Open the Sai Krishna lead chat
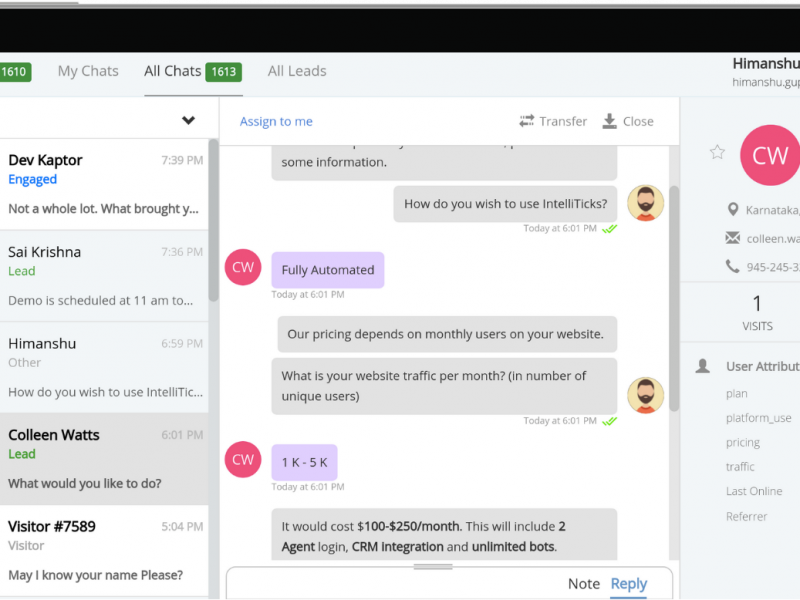 pos(104,276)
